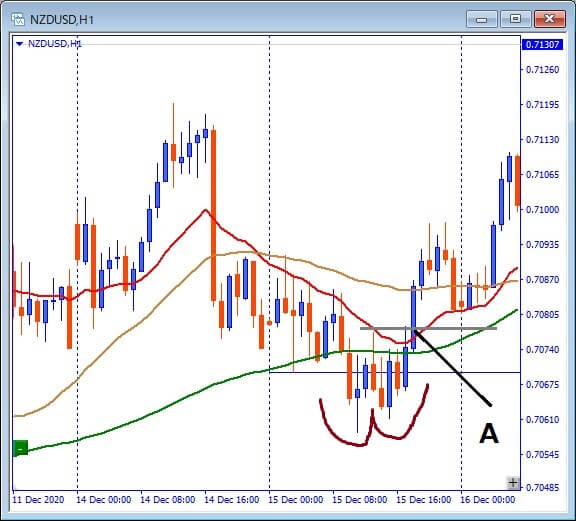
Task: Expand the NZDUSD,H1 chart dropdown arrow
Action: point(19,44)
